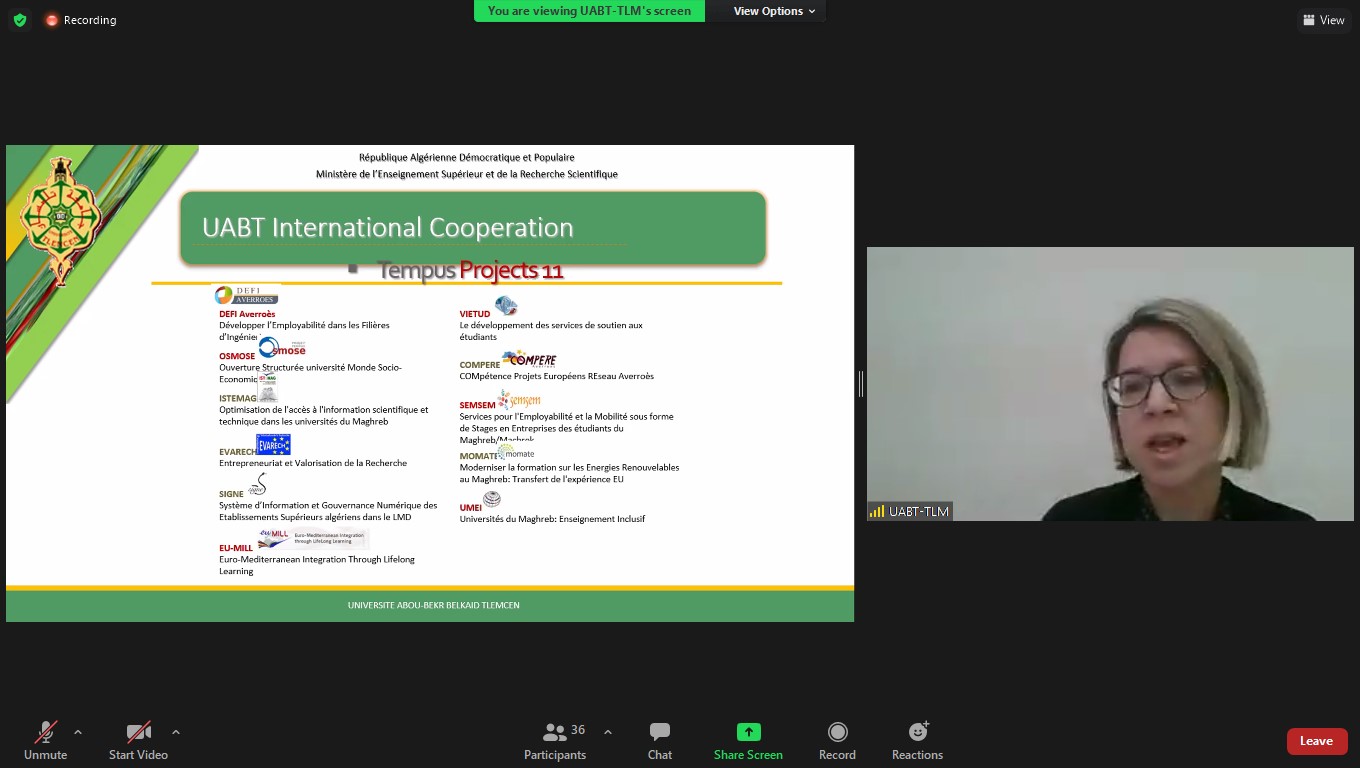Screen dimensions: 1360x768
Task: Click the UABT-TLM name label on video
Action: point(909,511)
